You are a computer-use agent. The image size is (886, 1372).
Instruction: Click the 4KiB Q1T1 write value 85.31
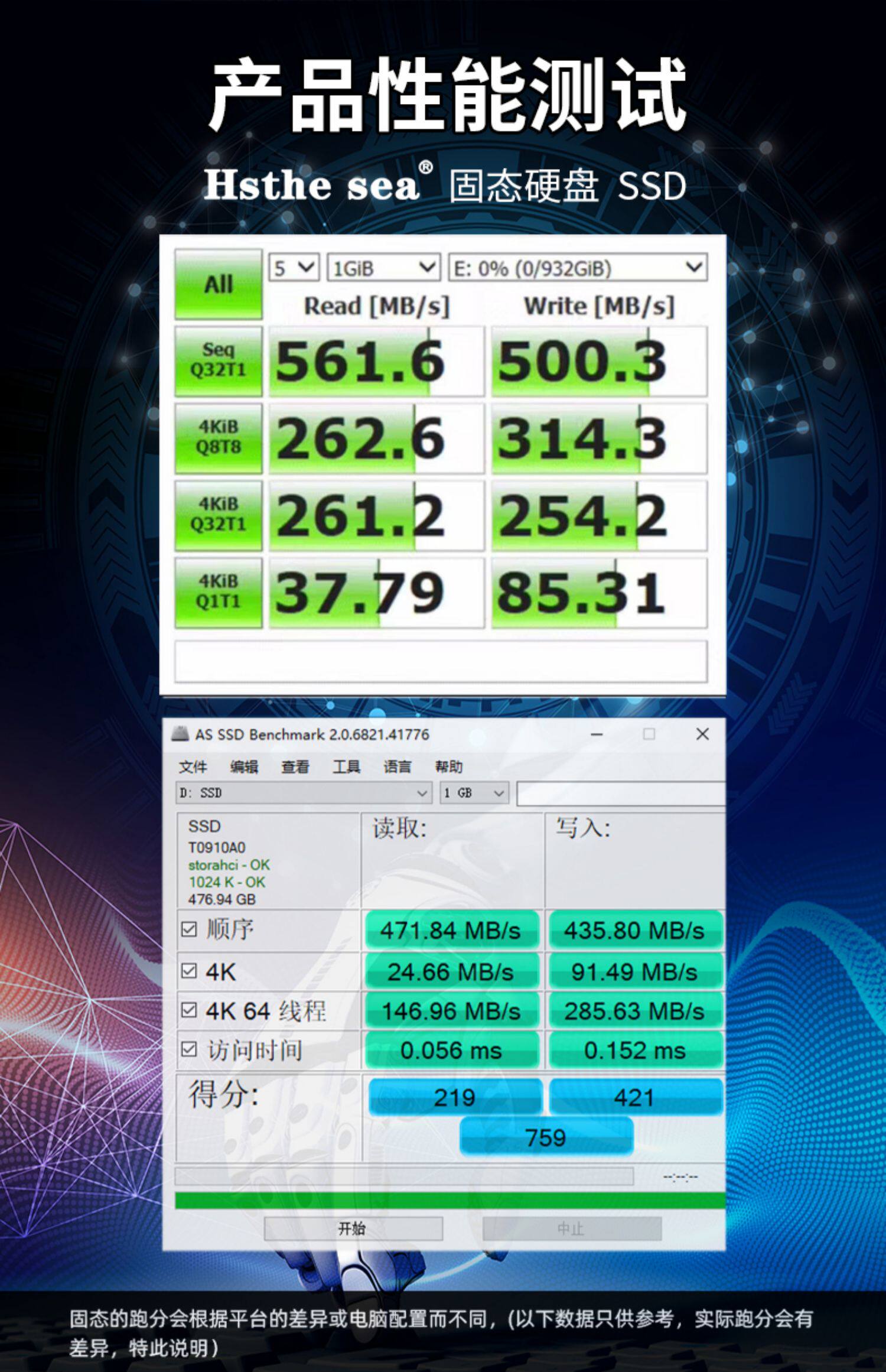(599, 592)
